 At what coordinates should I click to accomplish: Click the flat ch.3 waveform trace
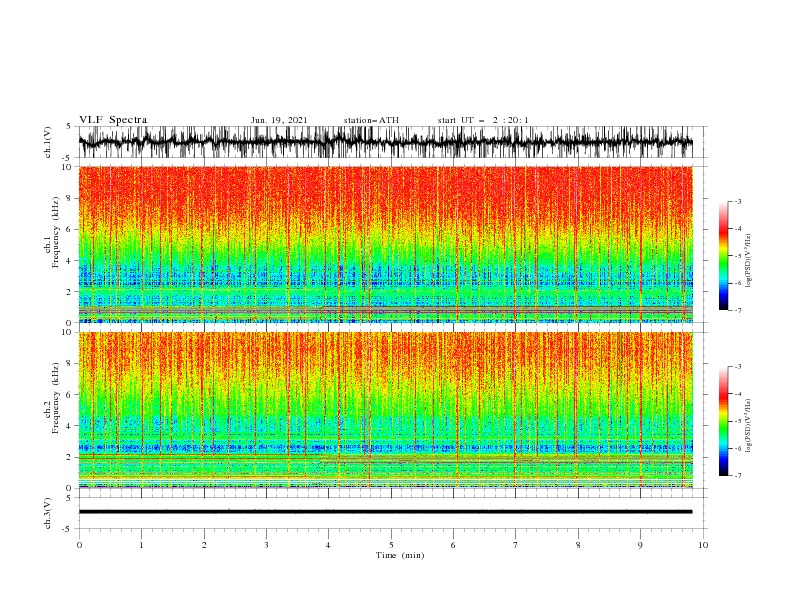coord(385,512)
